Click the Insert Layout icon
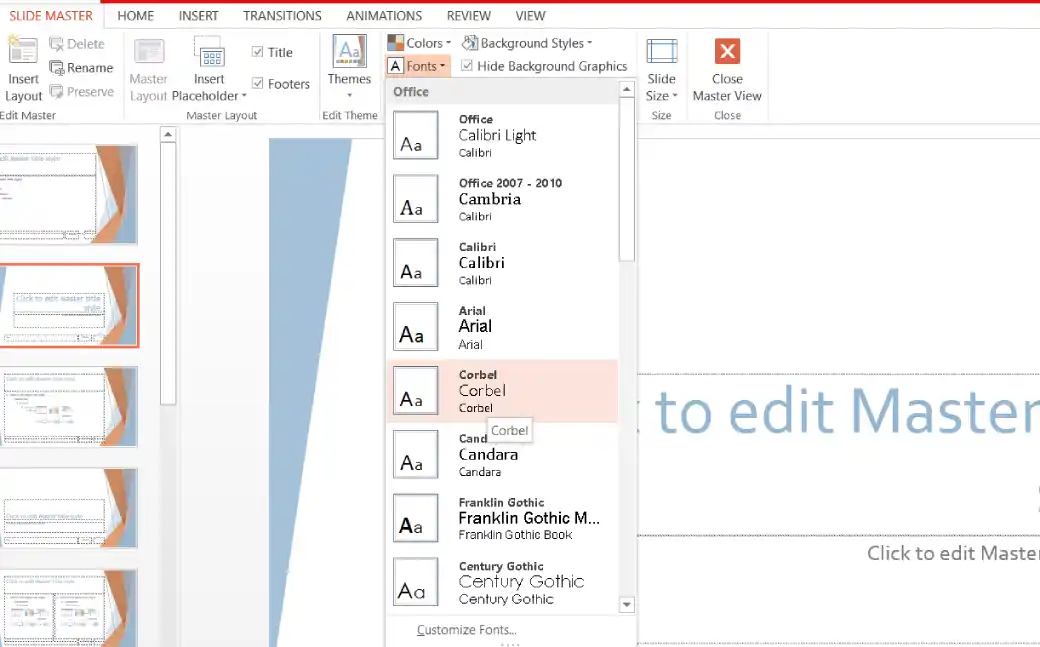The image size is (1040, 647). [22, 50]
